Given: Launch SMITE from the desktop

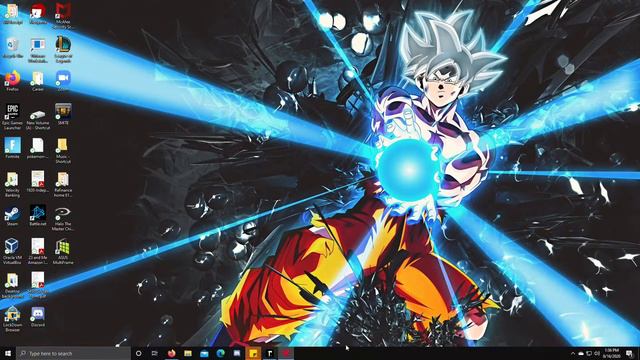Looking at the screenshot, I should pos(63,114).
